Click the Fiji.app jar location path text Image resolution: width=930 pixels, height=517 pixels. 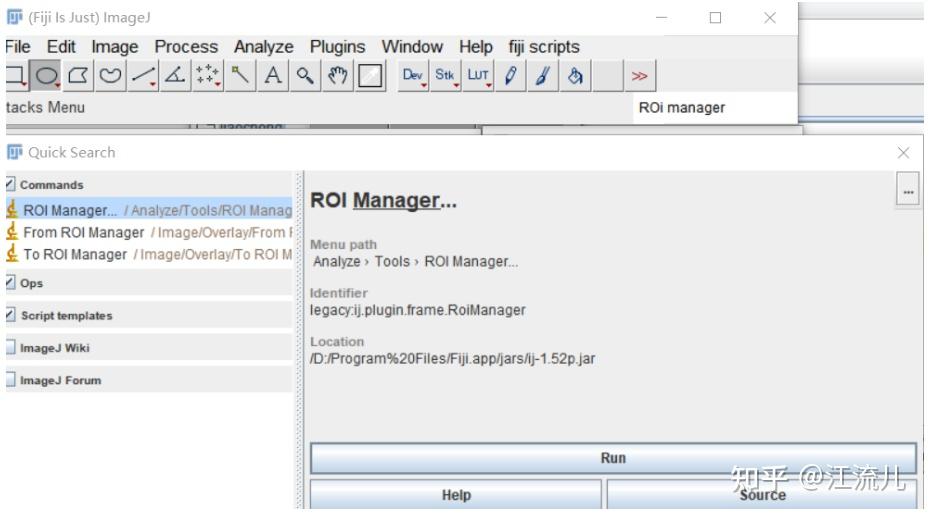(453, 359)
